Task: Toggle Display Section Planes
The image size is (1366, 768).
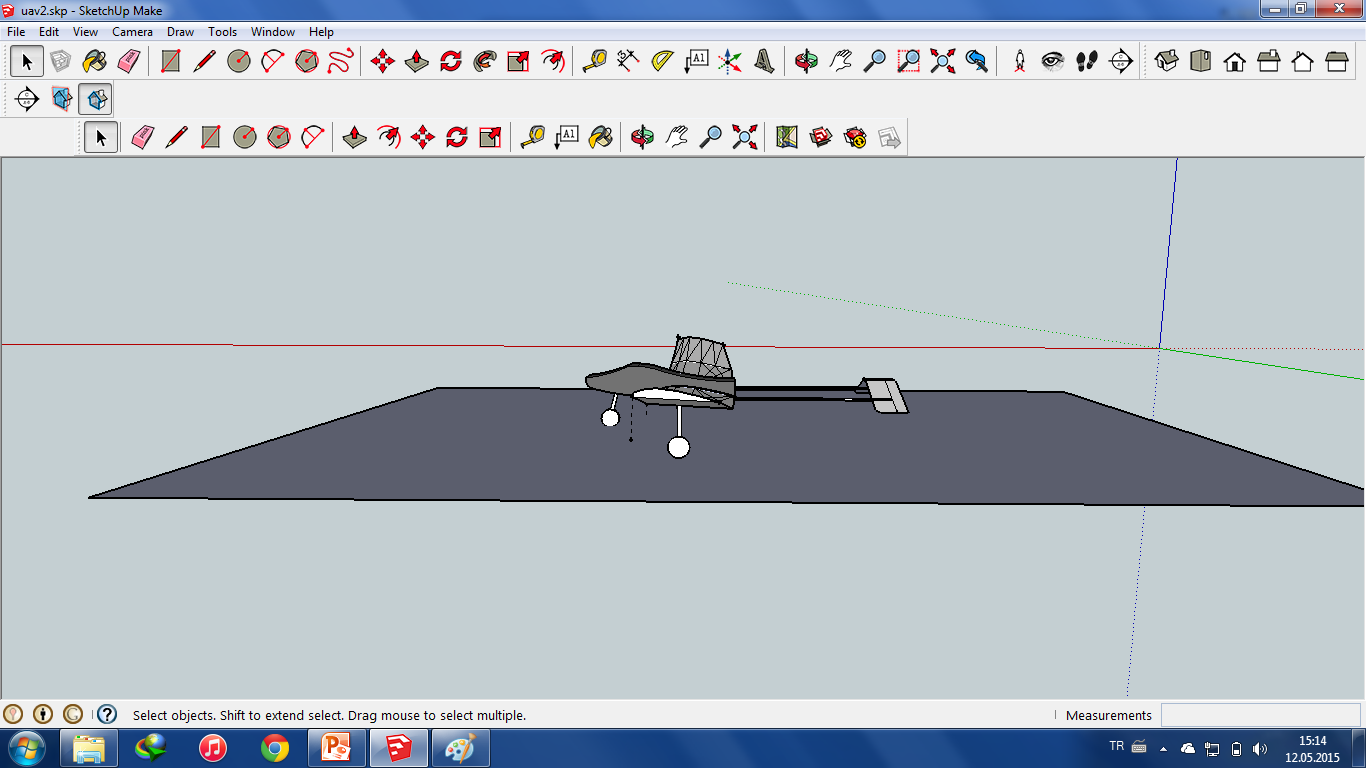Action: pos(61,99)
